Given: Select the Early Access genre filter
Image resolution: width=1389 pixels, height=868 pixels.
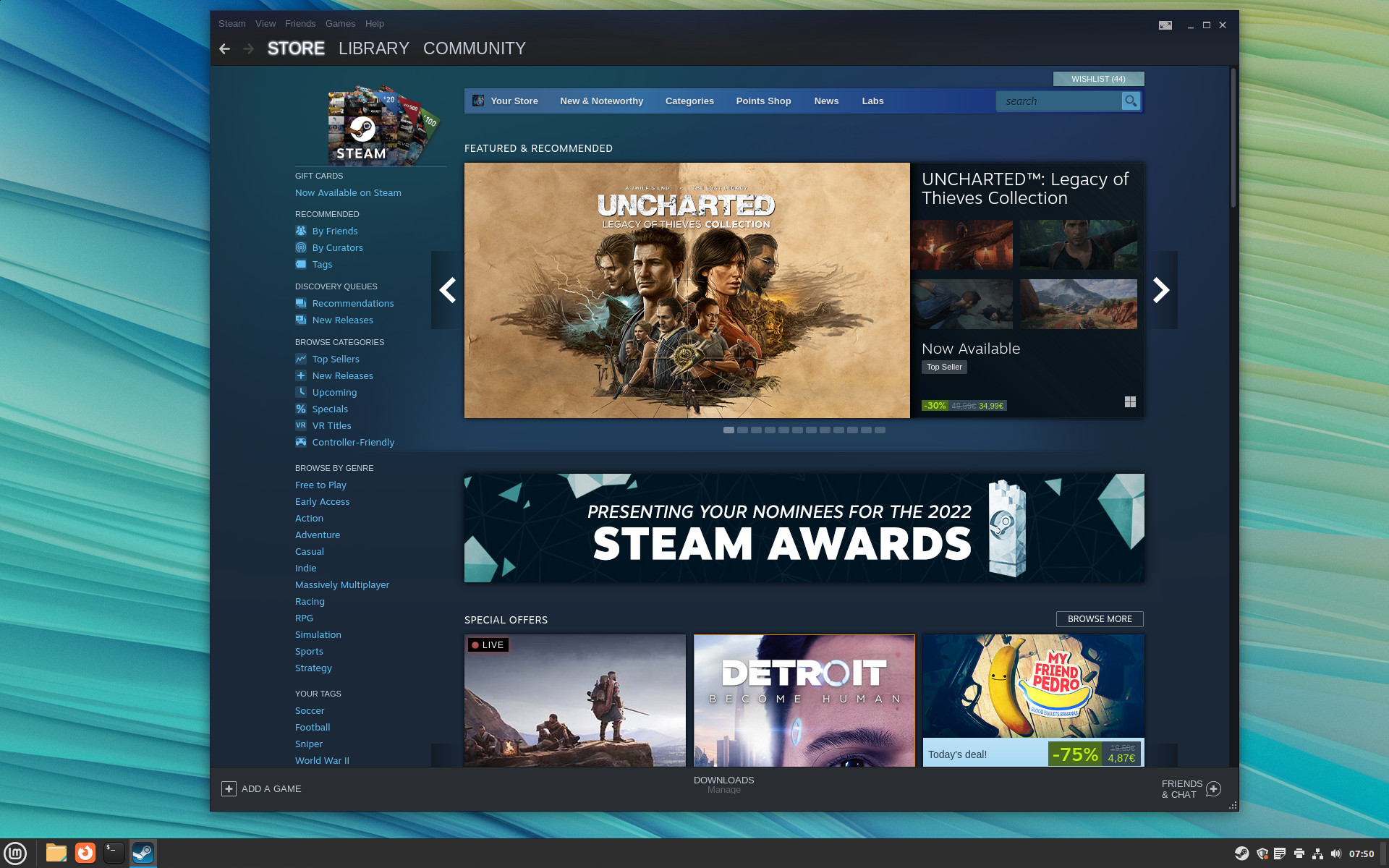Looking at the screenshot, I should (322, 501).
